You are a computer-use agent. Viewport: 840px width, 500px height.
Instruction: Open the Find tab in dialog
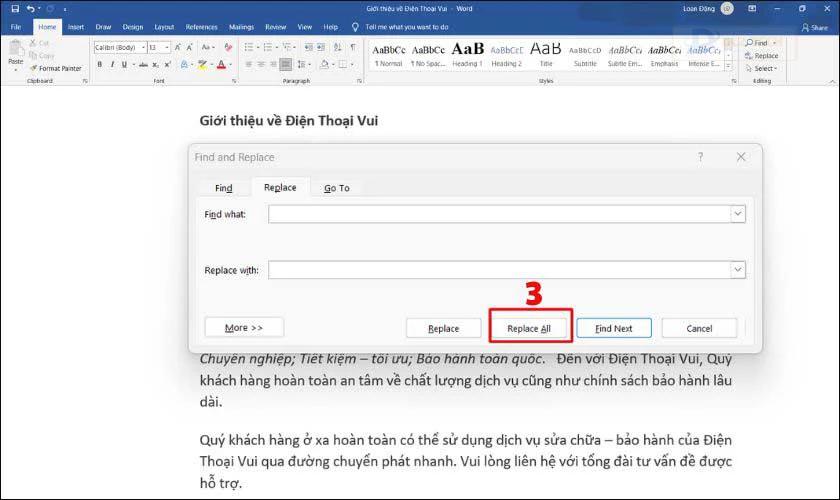click(223, 188)
